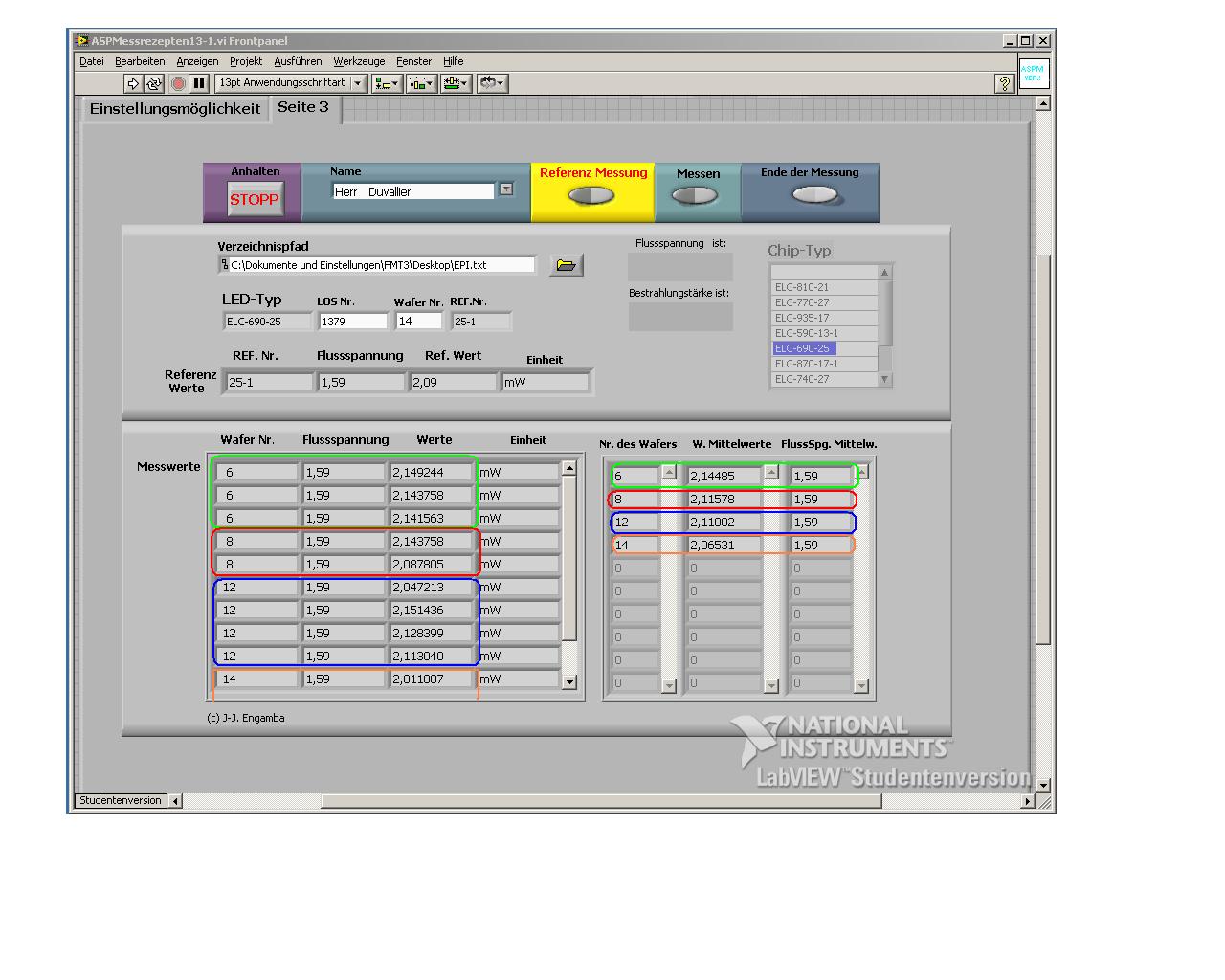Click the Pause toolbar icon

(x=198, y=83)
